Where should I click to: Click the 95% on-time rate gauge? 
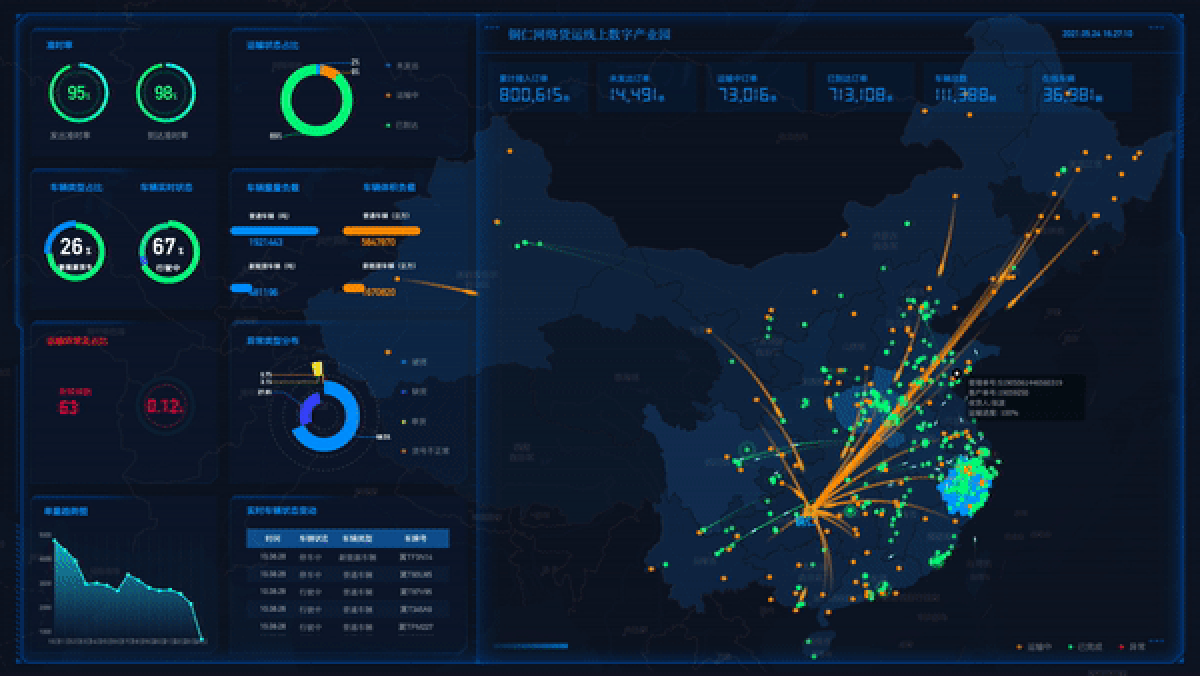click(78, 93)
